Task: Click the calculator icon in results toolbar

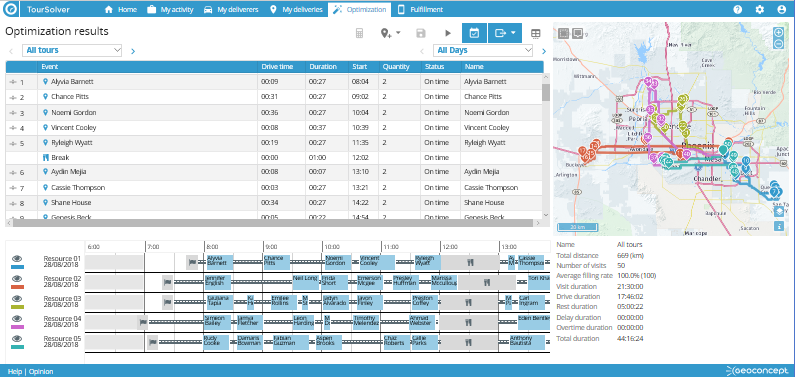Action: click(359, 33)
